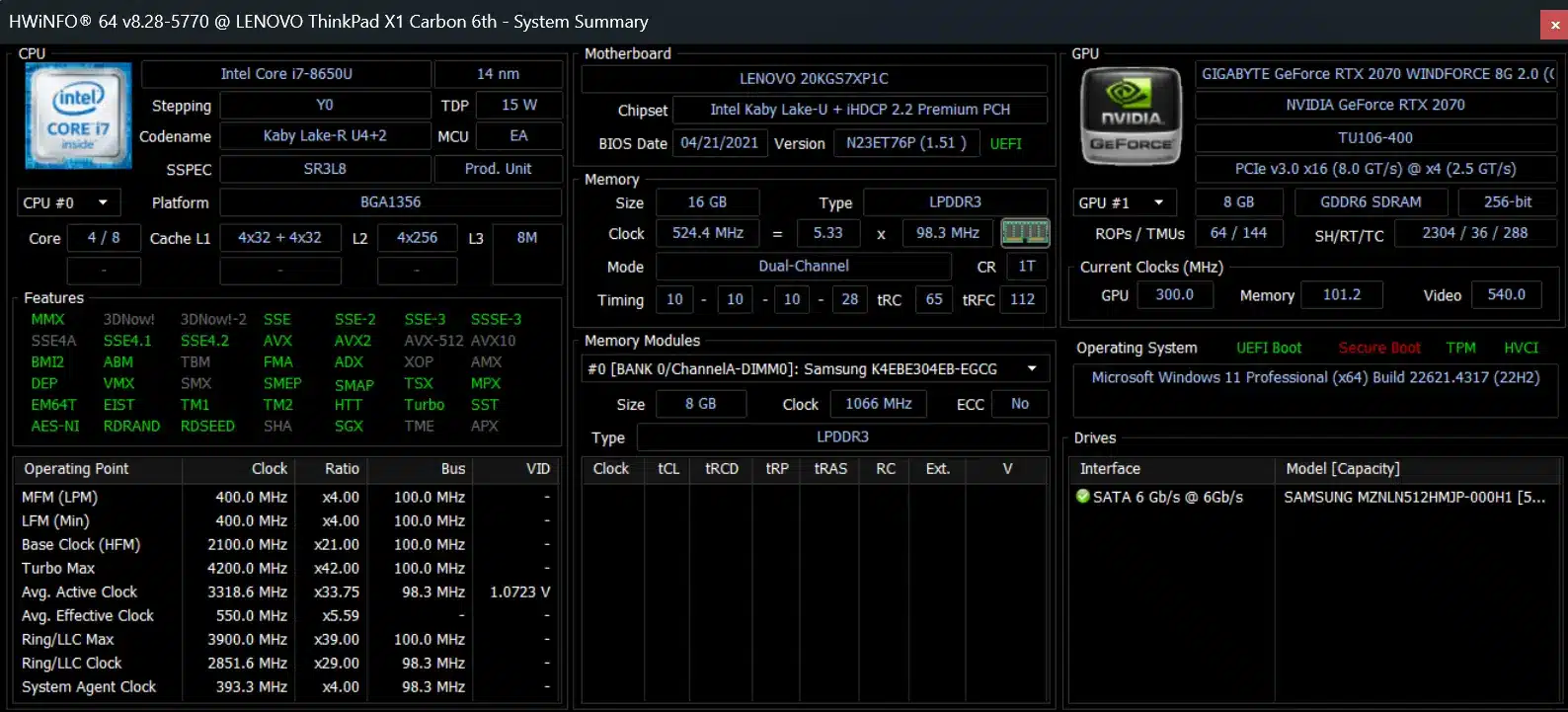Click the green UEFI label
This screenshot has height=712, width=1568.
tap(1006, 144)
